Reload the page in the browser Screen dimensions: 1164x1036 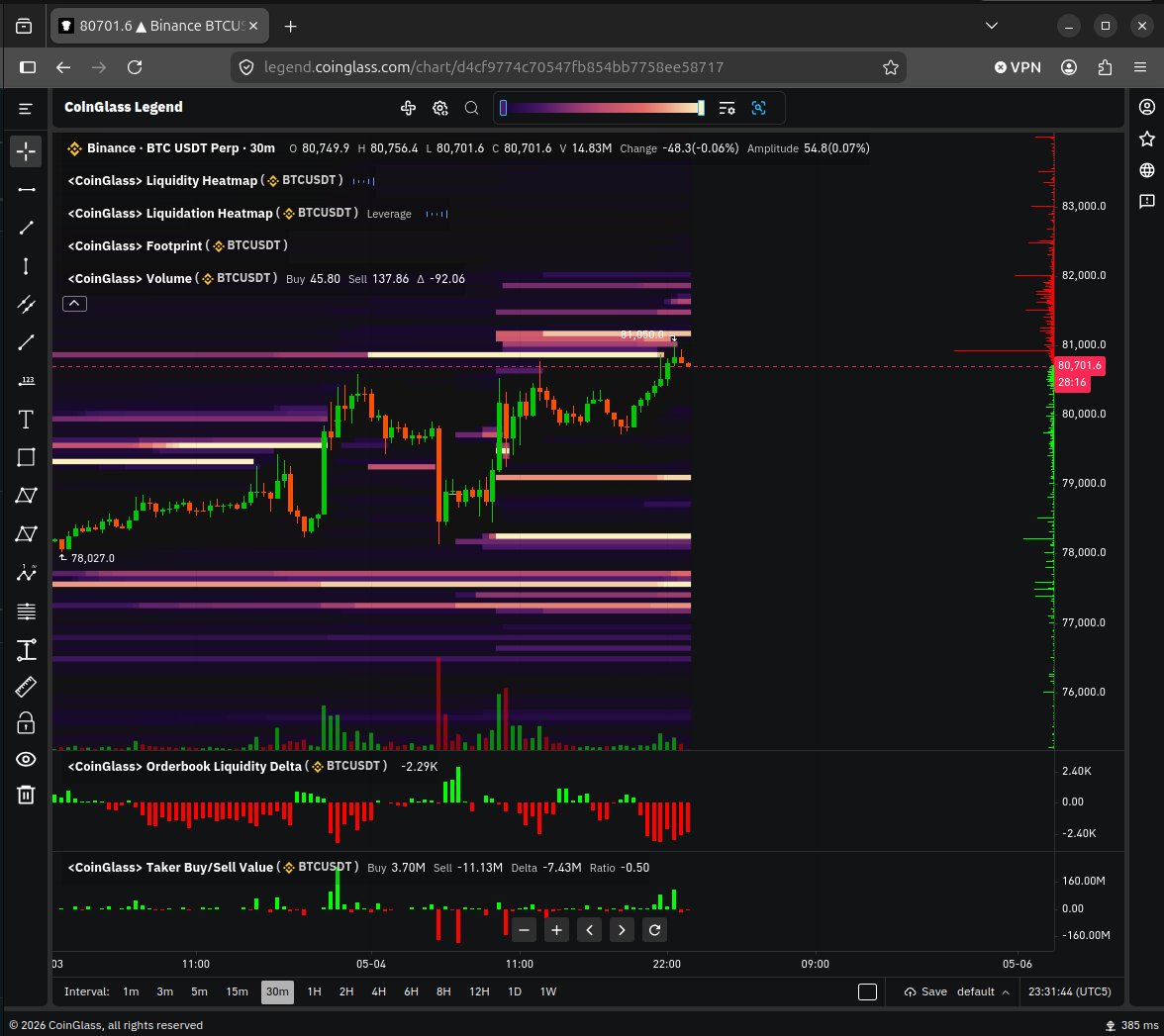(x=135, y=67)
